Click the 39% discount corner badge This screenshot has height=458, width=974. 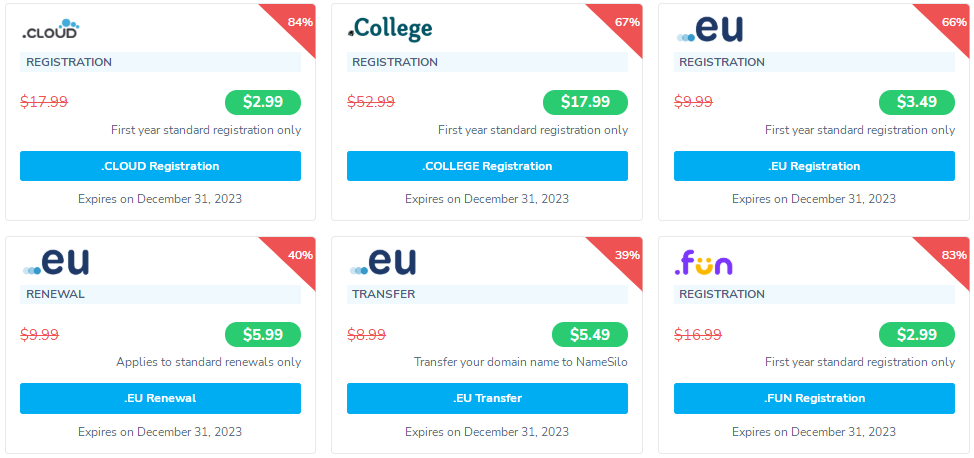click(x=626, y=255)
